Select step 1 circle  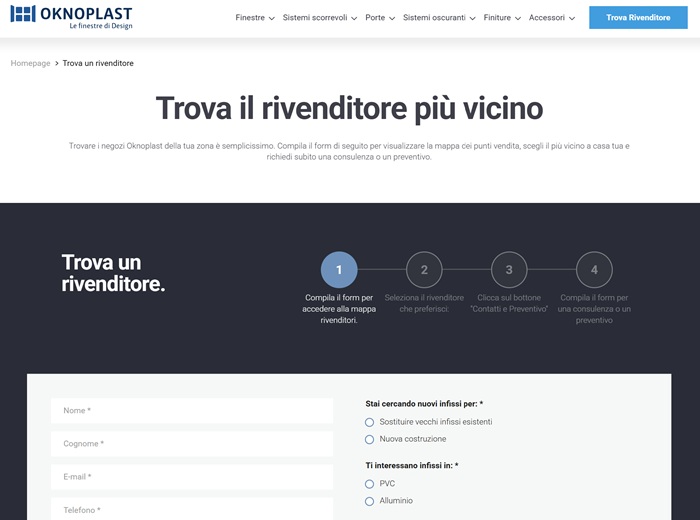339,270
